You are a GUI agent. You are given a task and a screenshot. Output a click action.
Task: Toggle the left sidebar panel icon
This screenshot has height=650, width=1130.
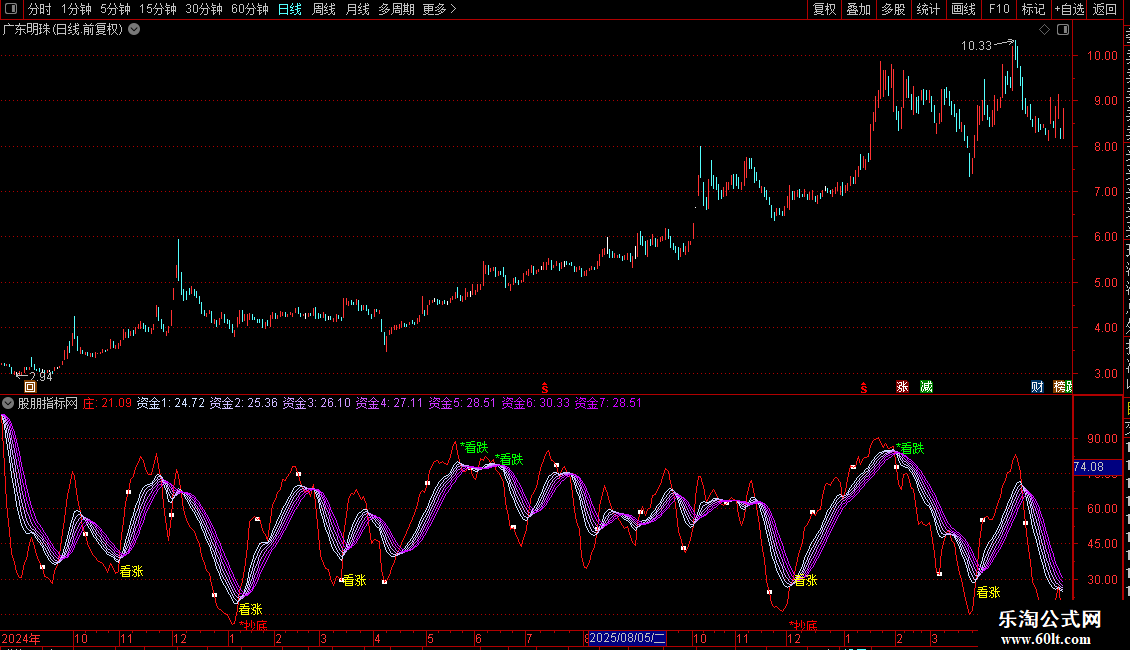[11, 9]
